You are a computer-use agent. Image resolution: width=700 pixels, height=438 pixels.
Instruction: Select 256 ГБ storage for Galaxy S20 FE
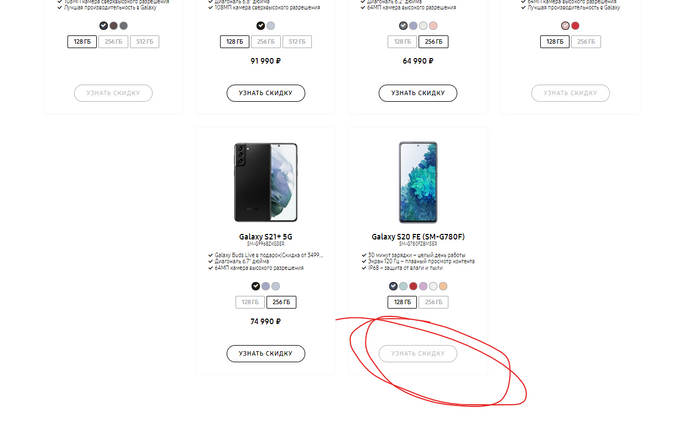pos(433,302)
